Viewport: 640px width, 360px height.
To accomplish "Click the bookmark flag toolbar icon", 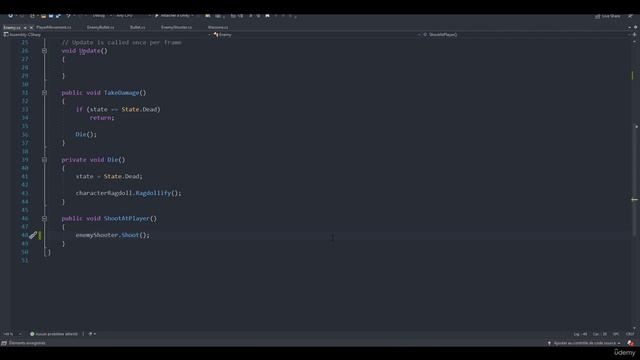I will point(267,16).
